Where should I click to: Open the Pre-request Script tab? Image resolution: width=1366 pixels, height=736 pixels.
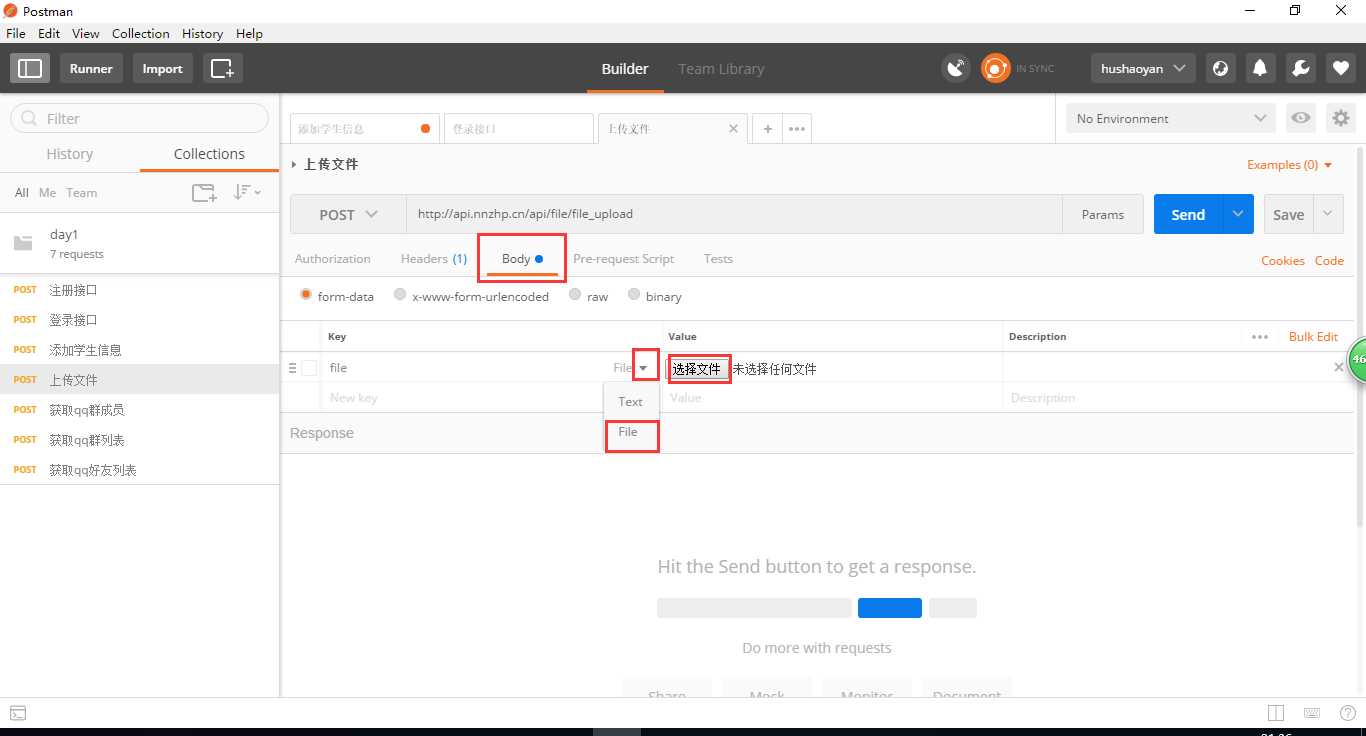pos(623,258)
